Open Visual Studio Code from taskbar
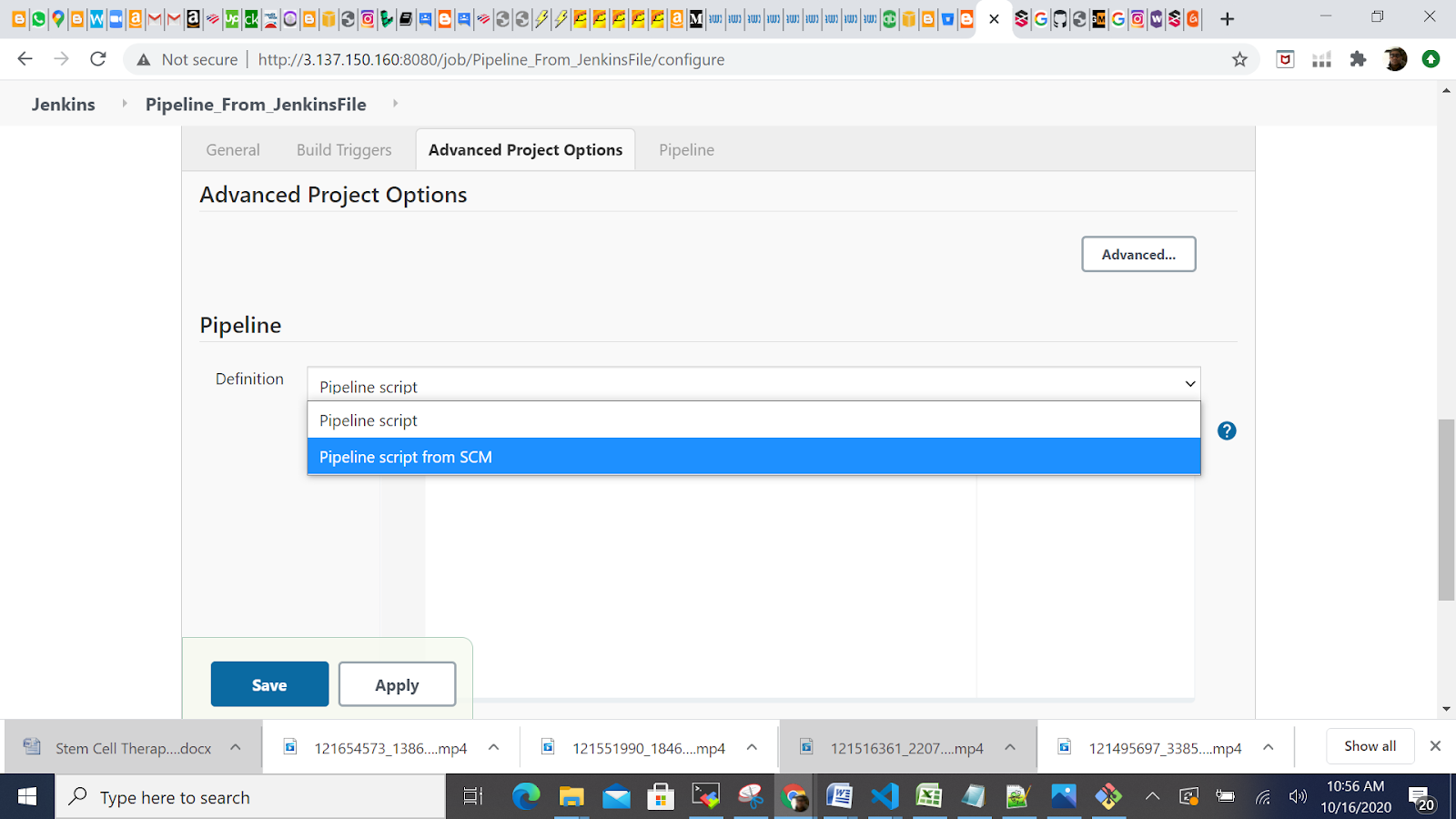The image size is (1456, 819). click(885, 797)
